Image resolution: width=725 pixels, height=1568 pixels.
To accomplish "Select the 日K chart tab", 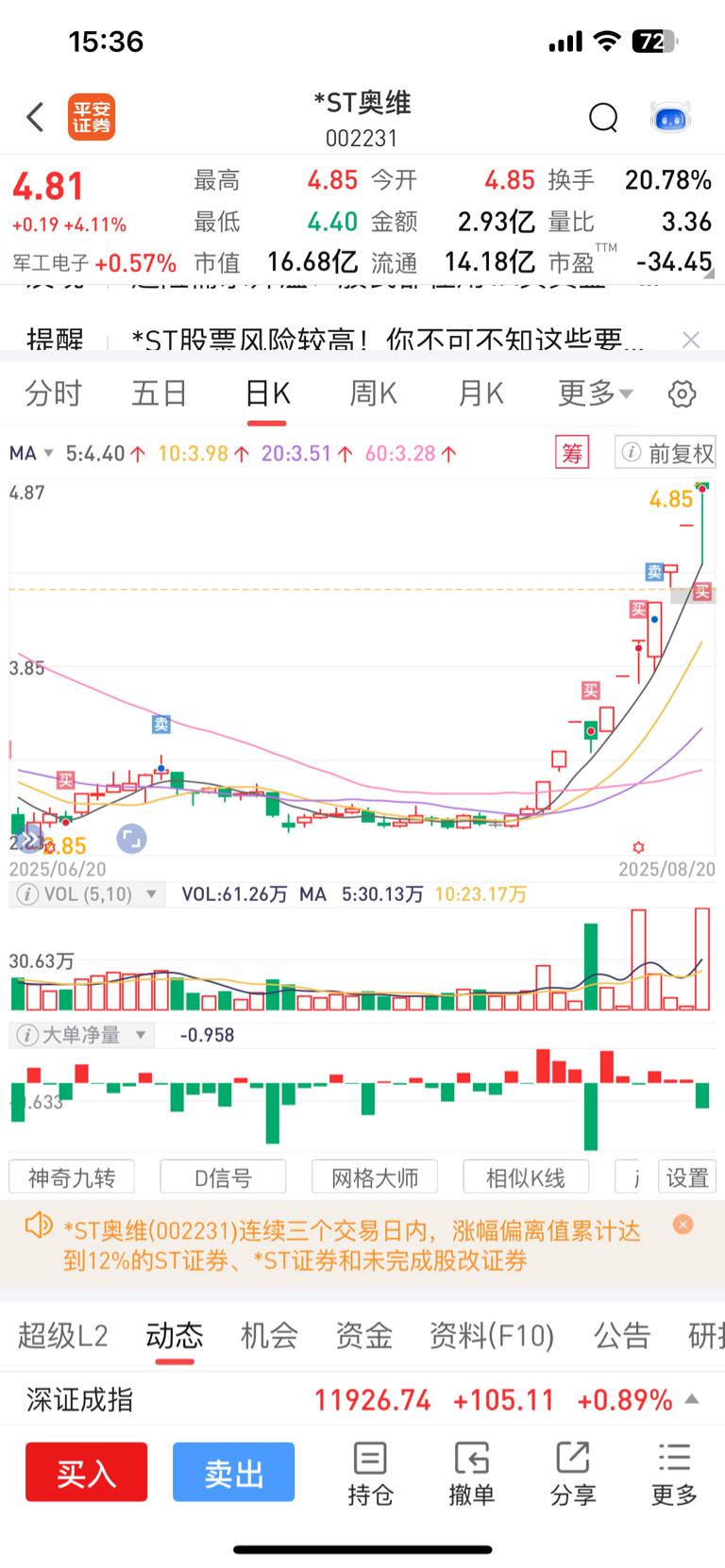I will [268, 393].
